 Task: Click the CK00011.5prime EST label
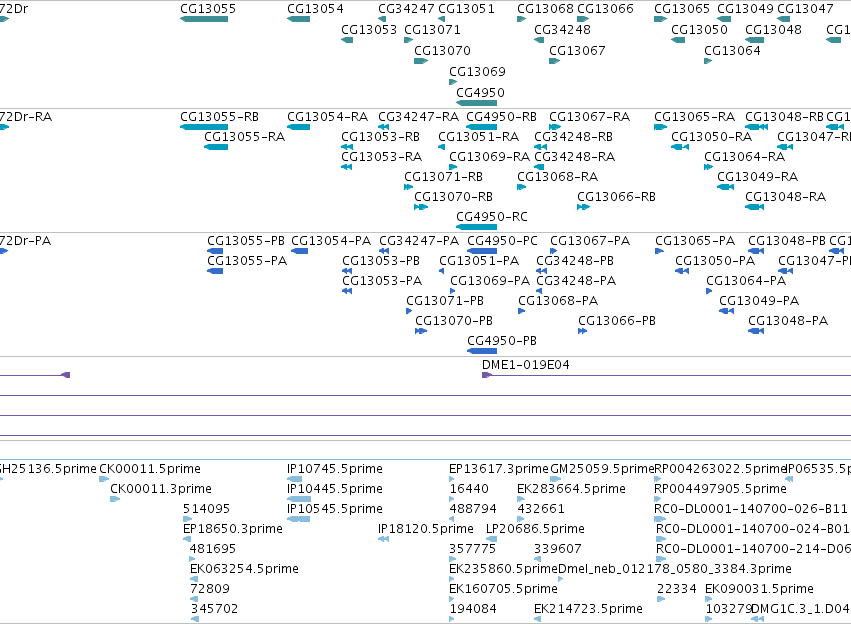[150, 469]
